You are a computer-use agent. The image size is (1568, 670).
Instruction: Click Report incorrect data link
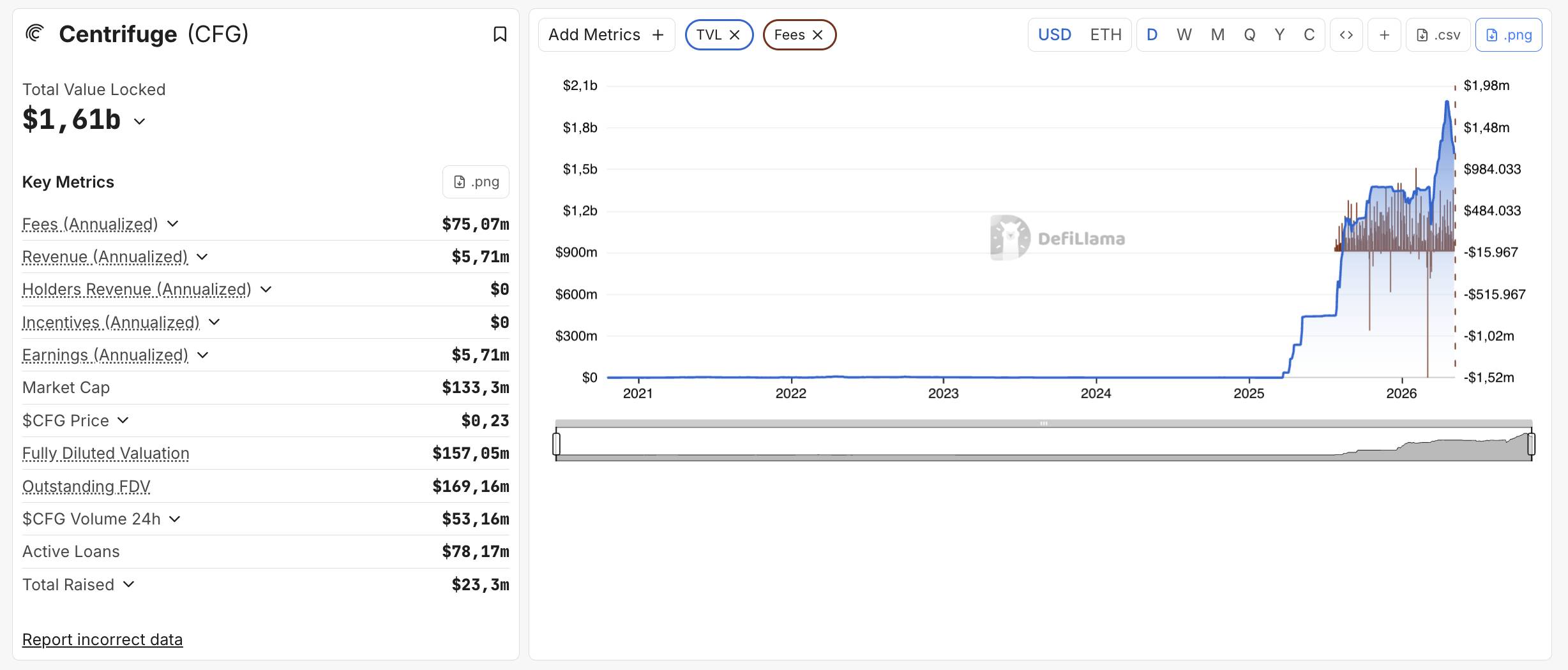click(102, 639)
